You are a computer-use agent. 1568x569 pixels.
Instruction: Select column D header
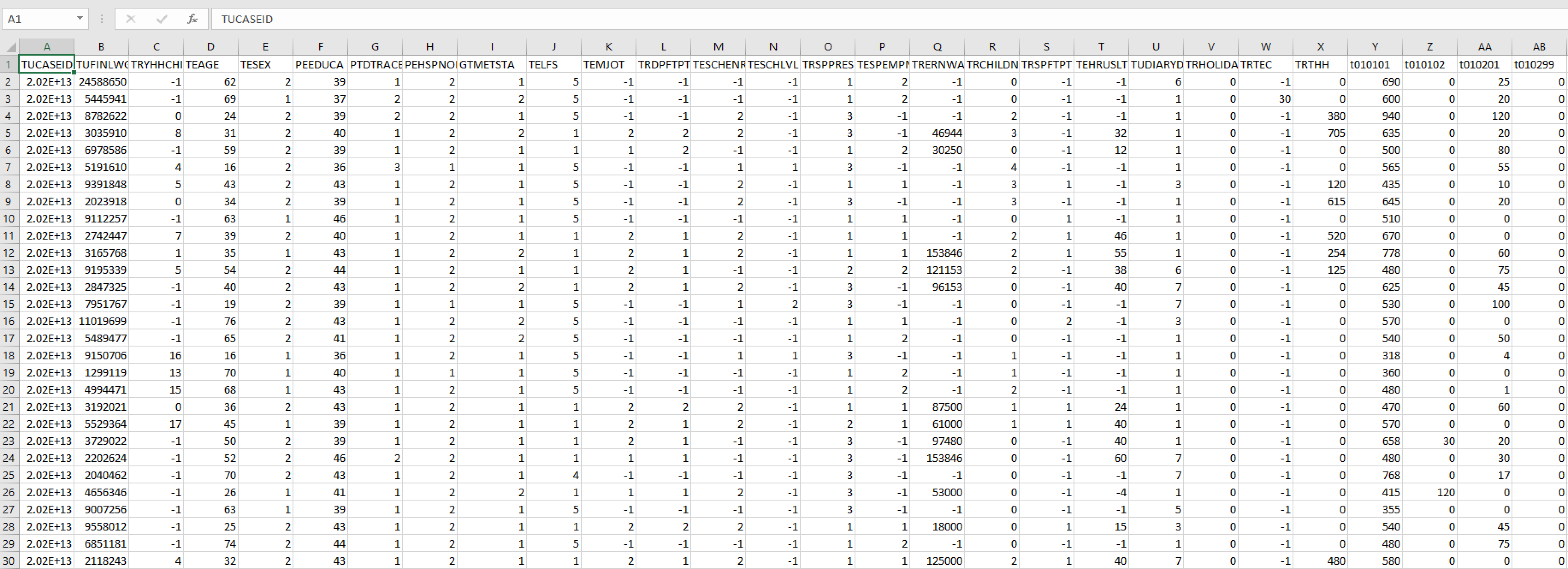coord(210,47)
